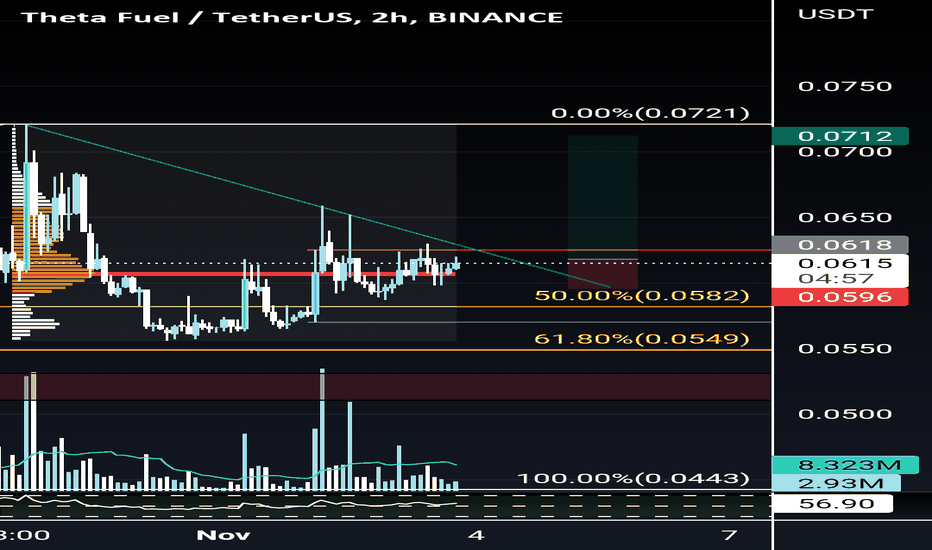Click the 2.93M volume value label
Viewport: 932px width, 550px height.
tap(836, 483)
